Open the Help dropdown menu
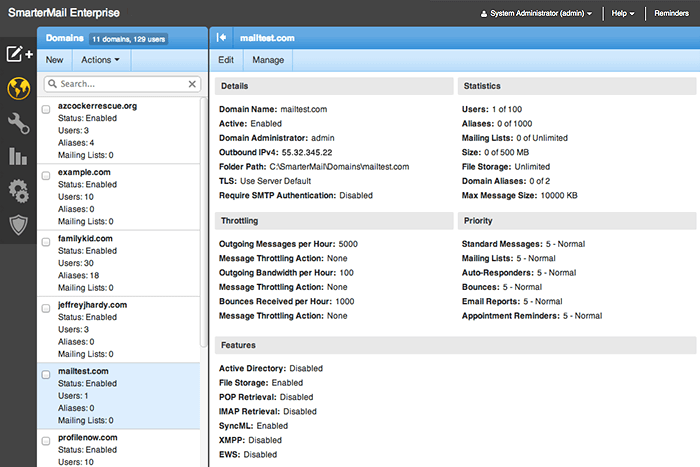The image size is (700, 467). click(x=623, y=14)
